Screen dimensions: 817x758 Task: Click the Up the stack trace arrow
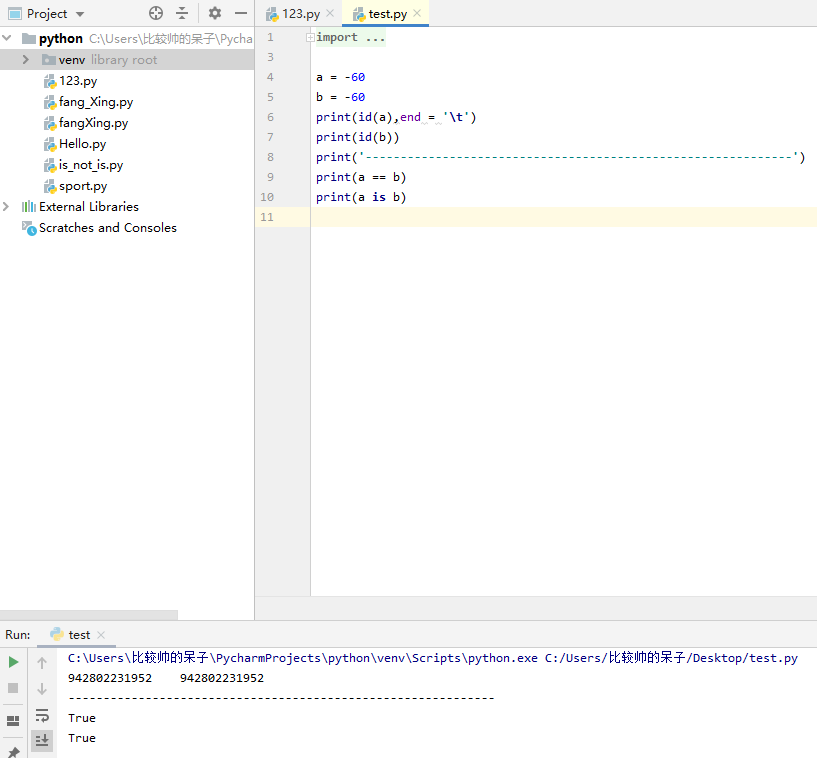(42, 663)
